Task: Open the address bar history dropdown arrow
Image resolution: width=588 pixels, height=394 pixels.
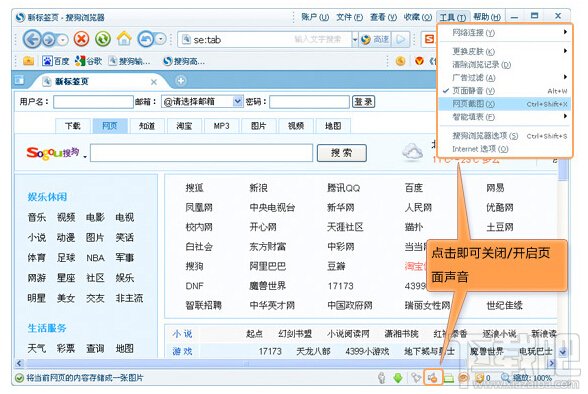Action: click(355, 39)
